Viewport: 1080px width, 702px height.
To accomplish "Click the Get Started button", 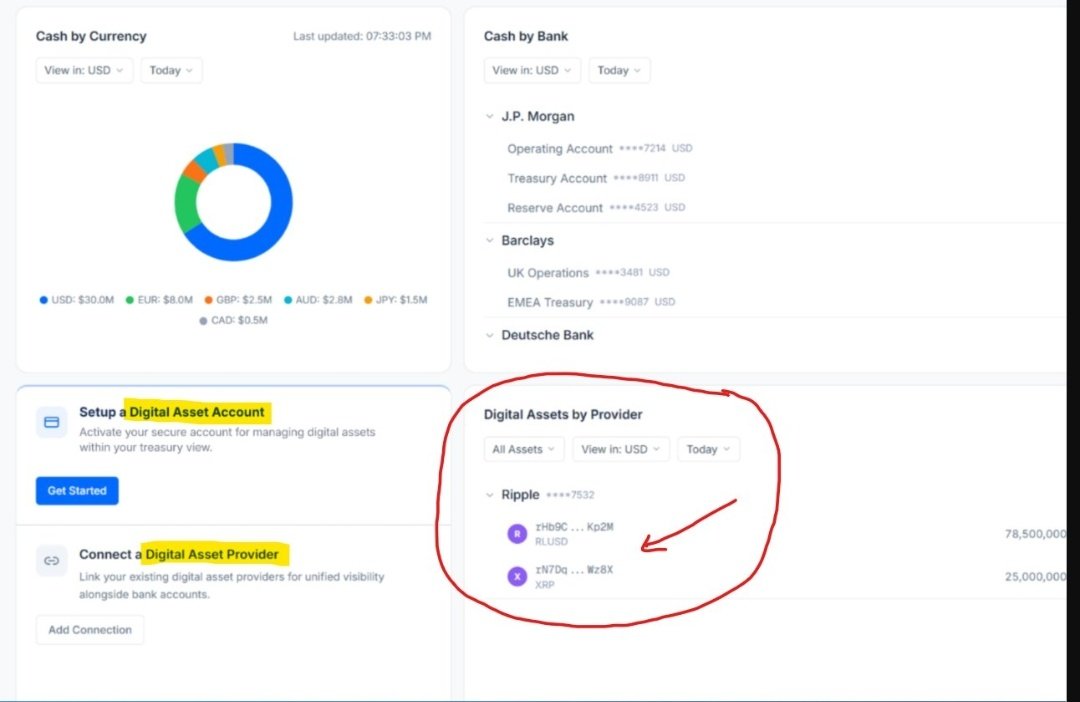I will [x=77, y=491].
